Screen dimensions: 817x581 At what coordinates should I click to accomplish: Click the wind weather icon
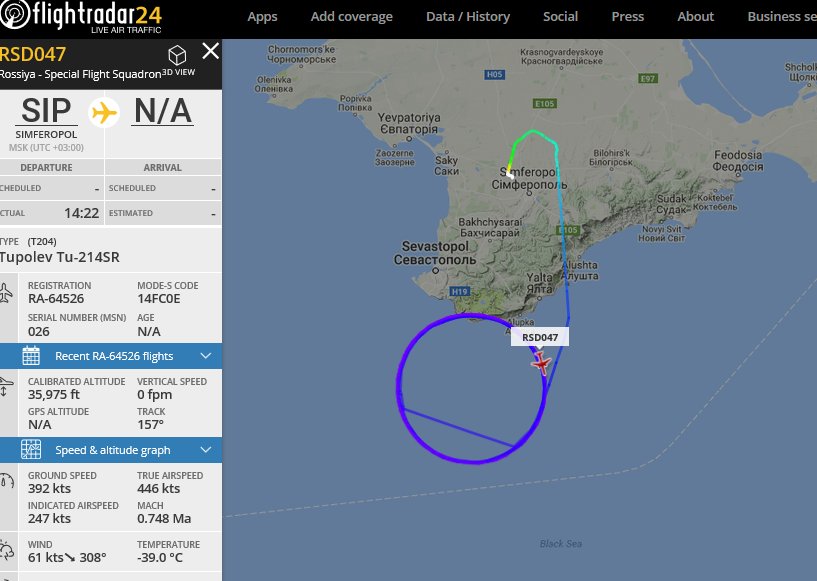(x=6, y=550)
